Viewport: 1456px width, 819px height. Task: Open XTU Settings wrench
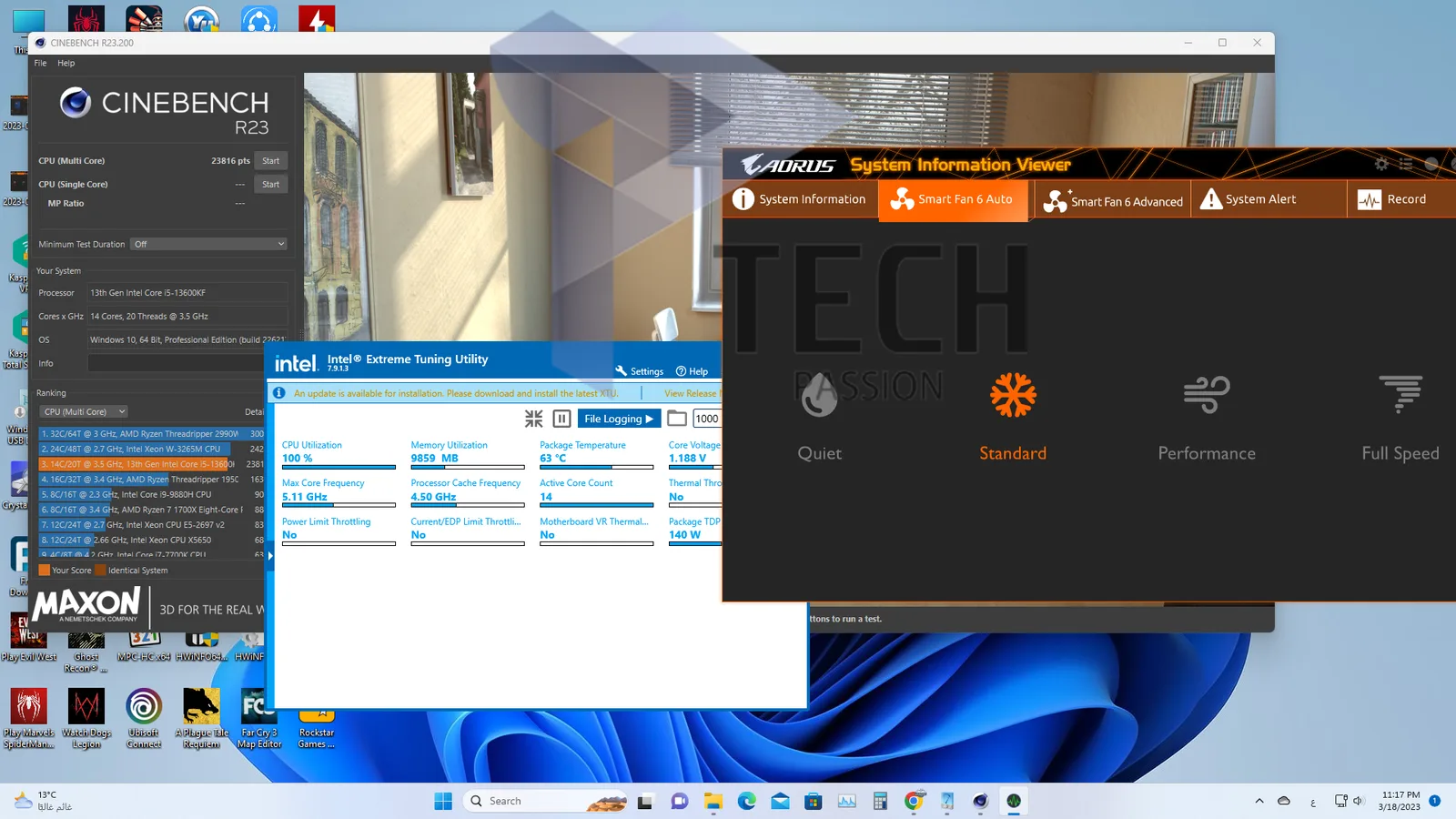click(639, 371)
